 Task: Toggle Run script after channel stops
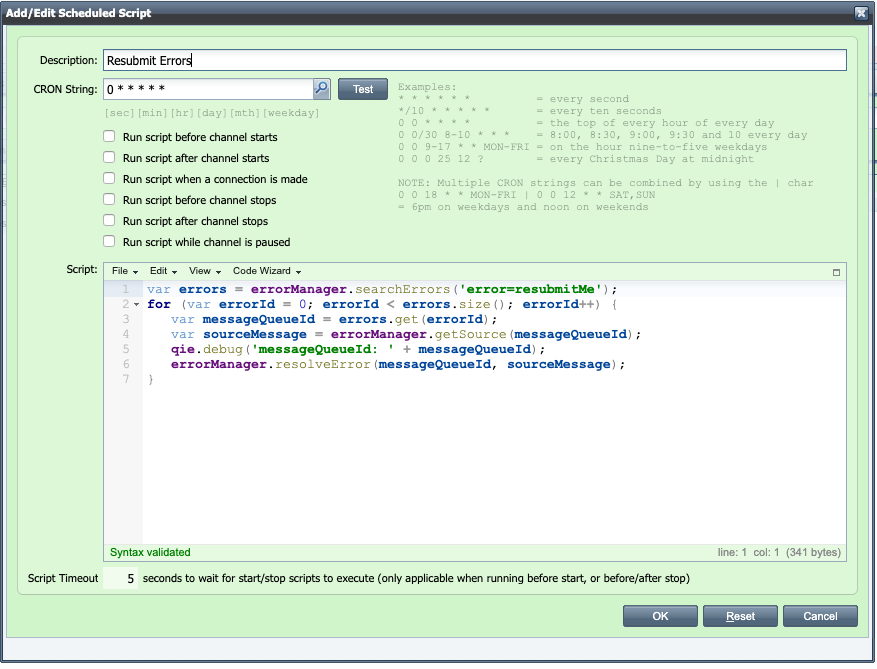109,220
